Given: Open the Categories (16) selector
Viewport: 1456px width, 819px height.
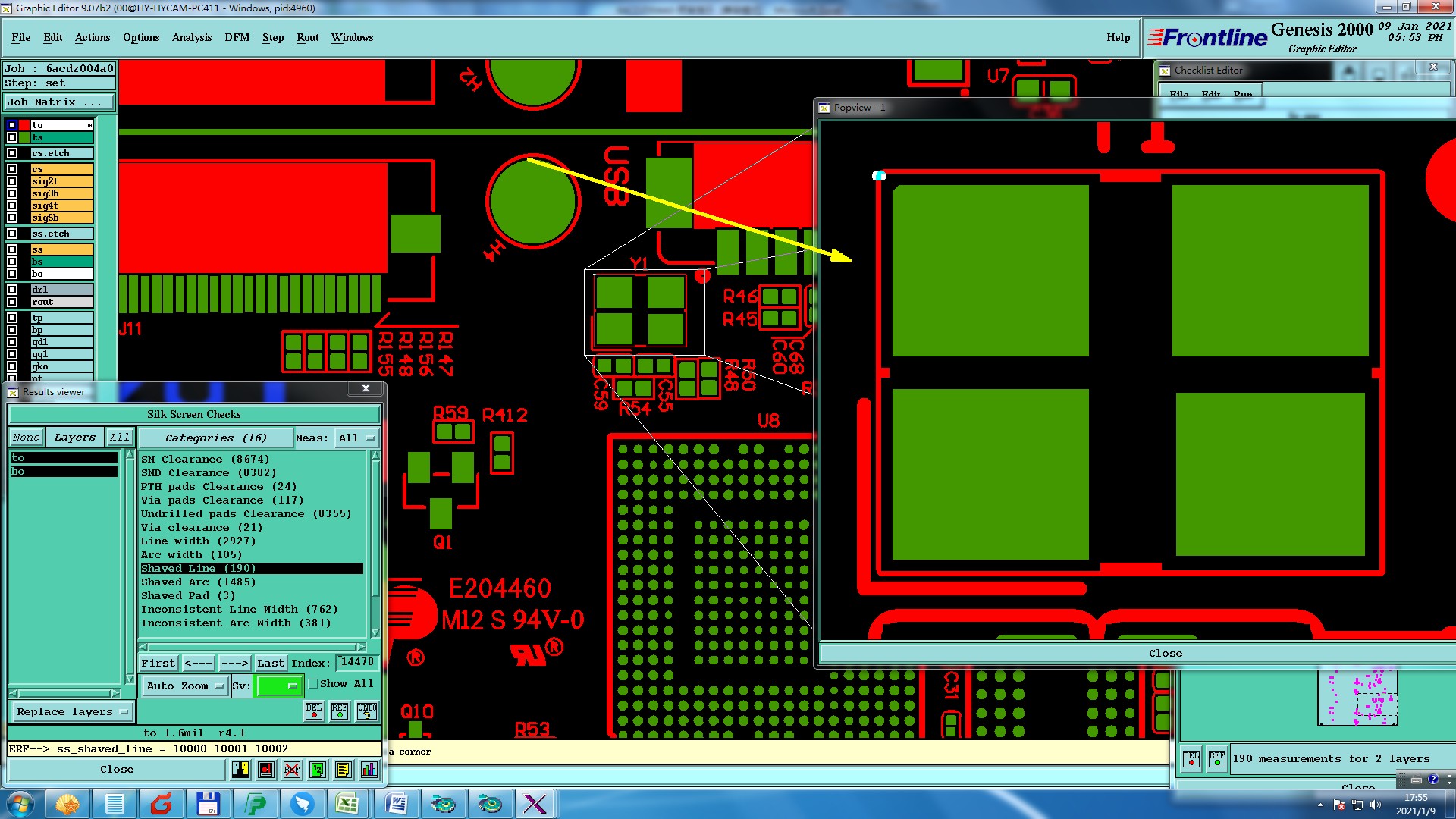Looking at the screenshot, I should (215, 438).
